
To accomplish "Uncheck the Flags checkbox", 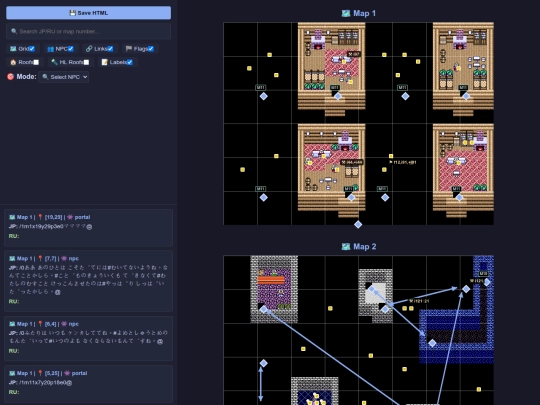I will 151,49.
